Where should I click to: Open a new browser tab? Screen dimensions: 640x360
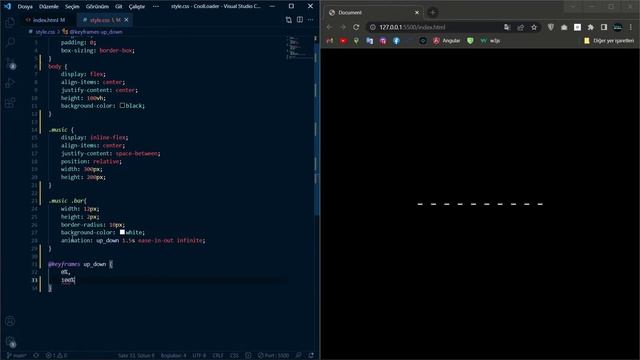tap(433, 12)
